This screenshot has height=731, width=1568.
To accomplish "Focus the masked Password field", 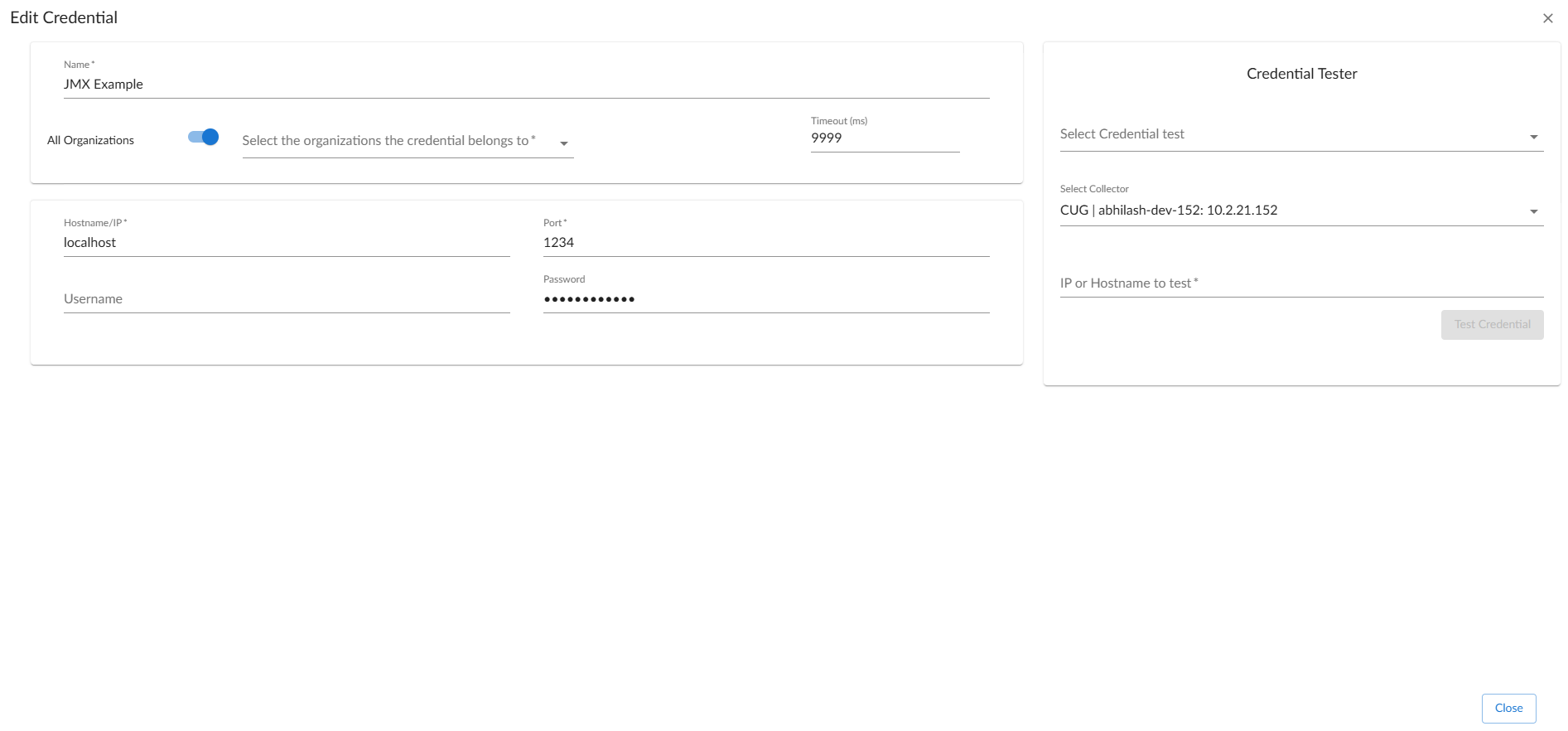I will tap(765, 299).
